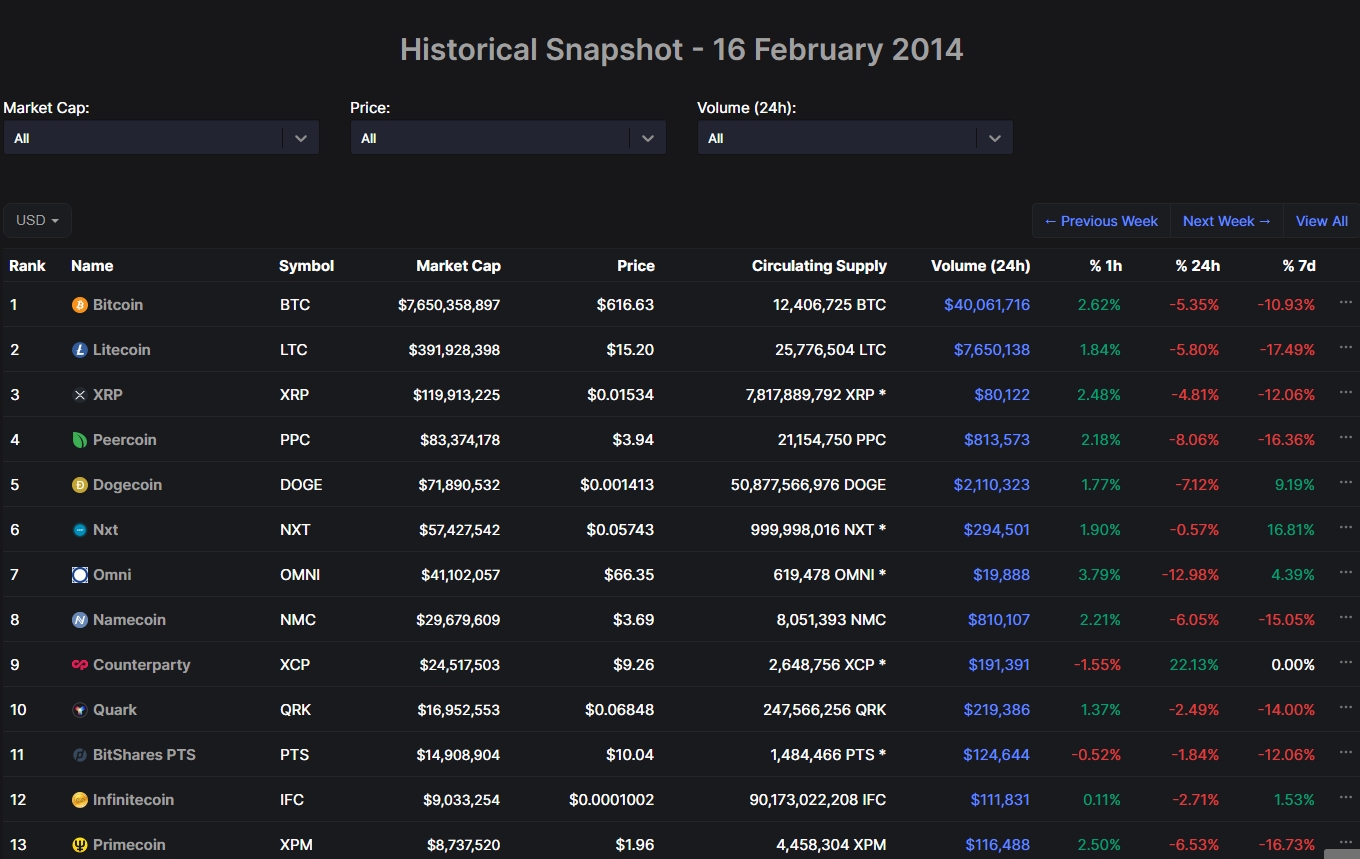
Task: Click the XRP logo icon
Action: pos(80,395)
